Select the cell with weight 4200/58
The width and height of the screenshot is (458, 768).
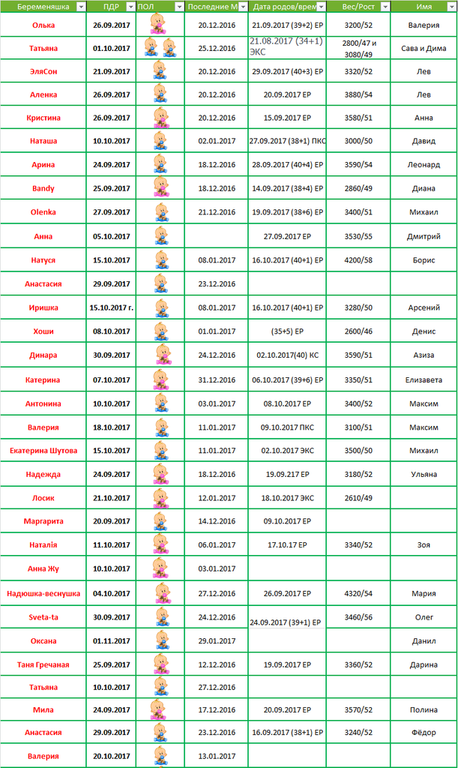click(359, 260)
